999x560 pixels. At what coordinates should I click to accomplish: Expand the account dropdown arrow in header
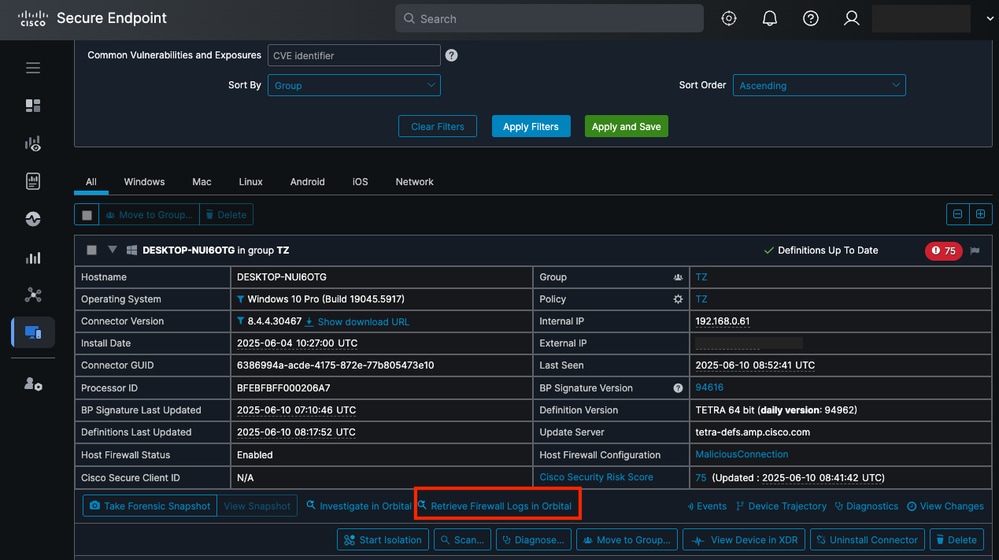(x=989, y=18)
